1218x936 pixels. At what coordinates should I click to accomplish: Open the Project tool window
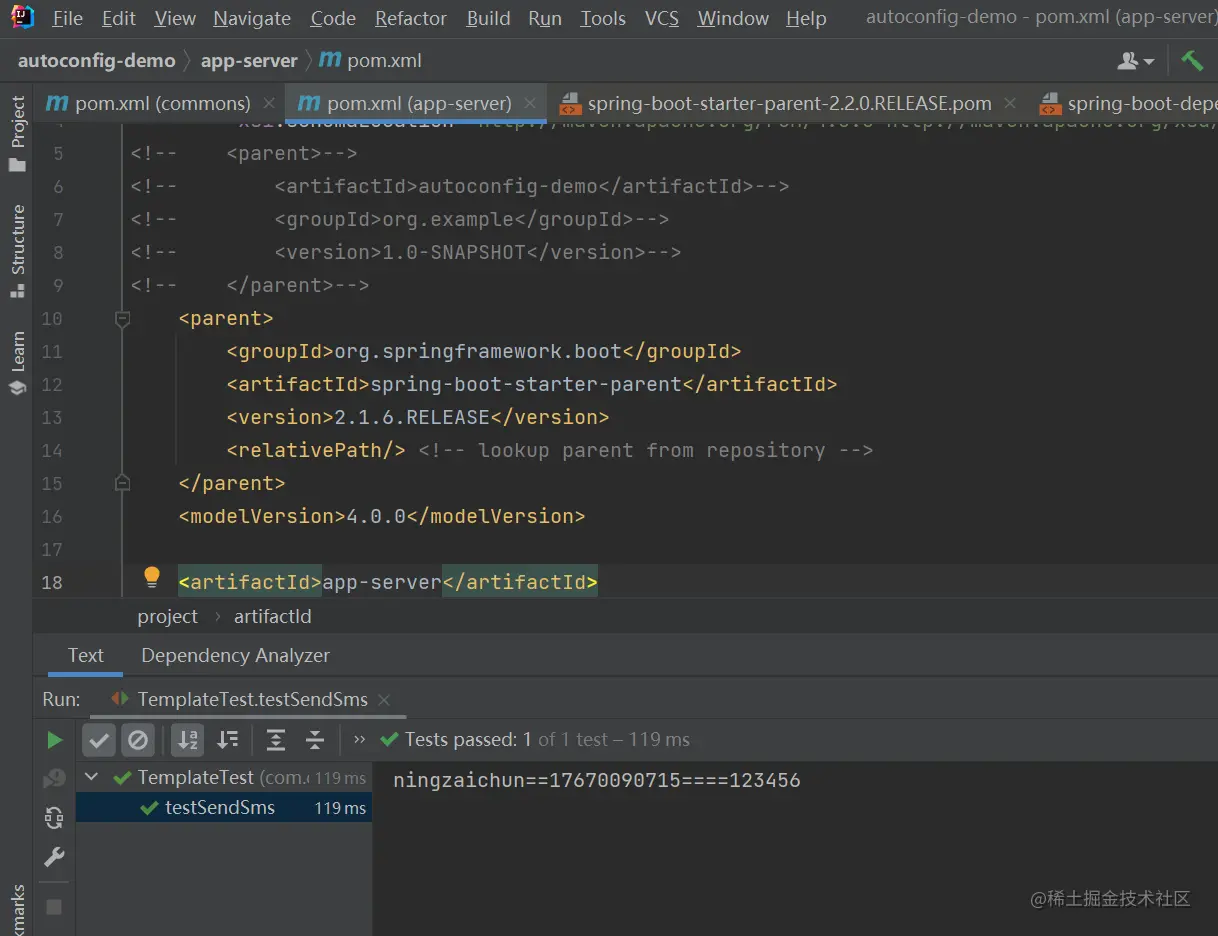[x=17, y=133]
